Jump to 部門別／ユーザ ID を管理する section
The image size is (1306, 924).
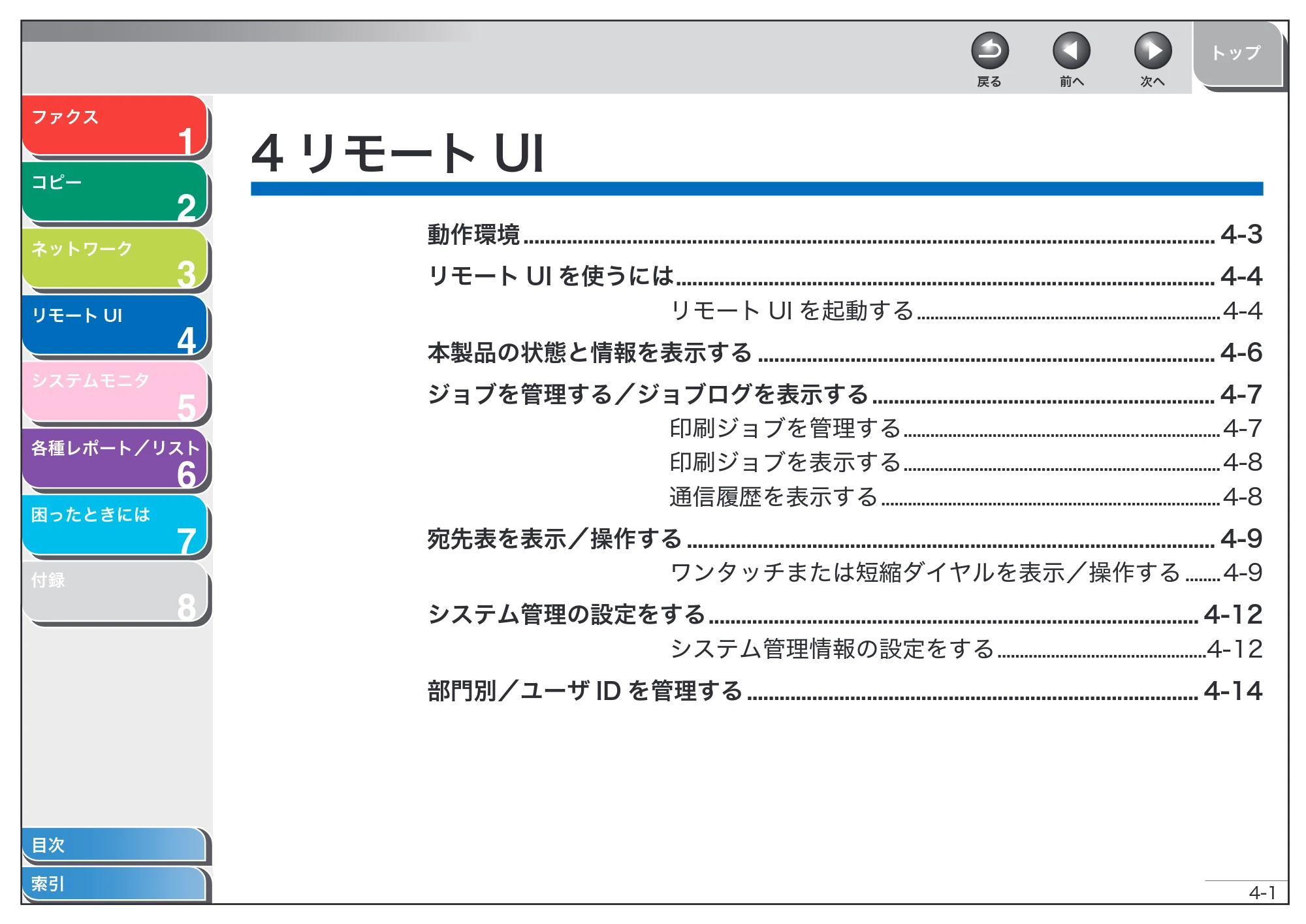[x=844, y=691]
